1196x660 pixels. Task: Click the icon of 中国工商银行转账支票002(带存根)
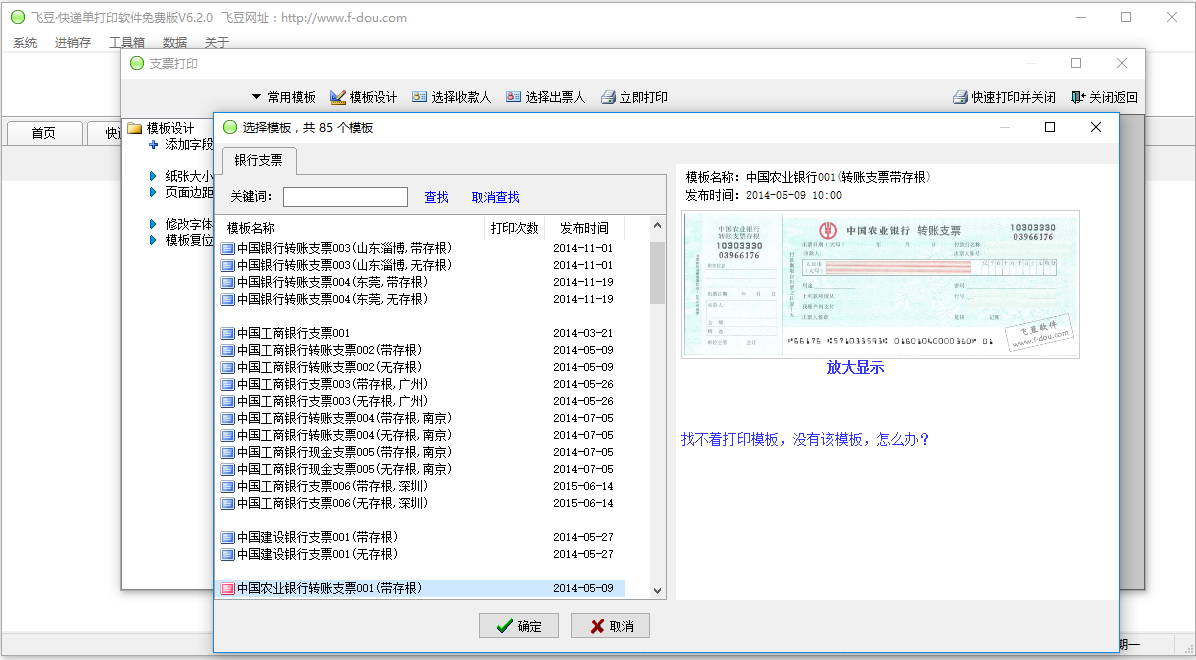pos(227,350)
